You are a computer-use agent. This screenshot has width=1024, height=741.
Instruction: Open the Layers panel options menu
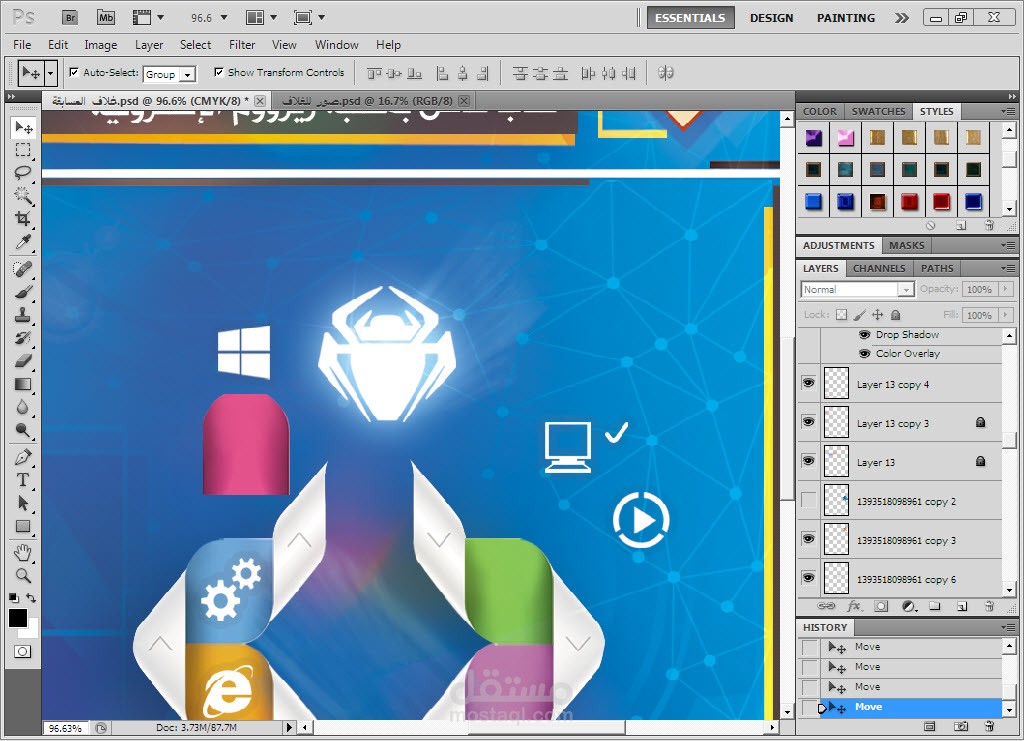coord(1008,268)
